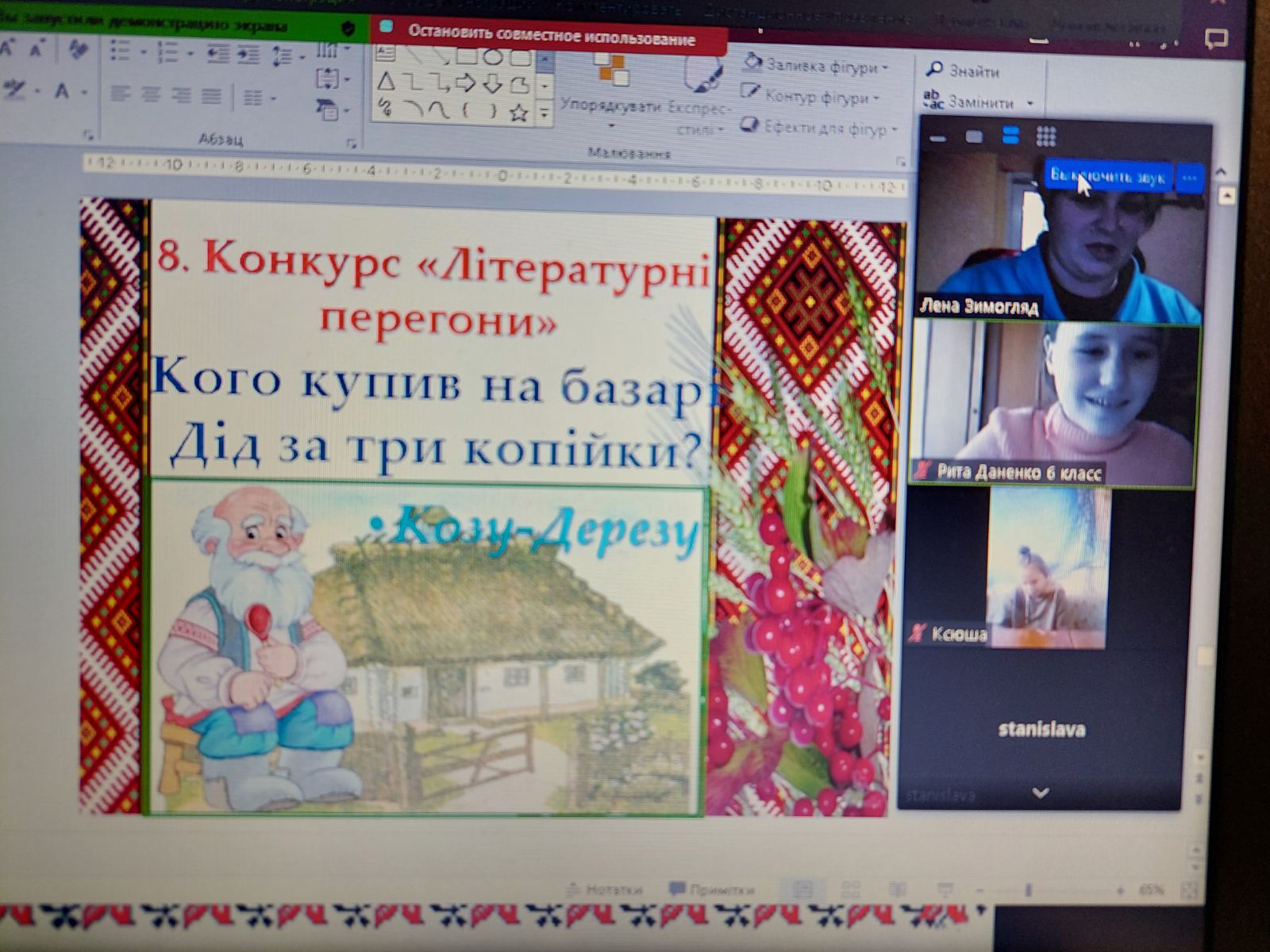This screenshot has height=952, width=1270.
Task: Toggle Примітки comments pane
Action: pos(712,889)
